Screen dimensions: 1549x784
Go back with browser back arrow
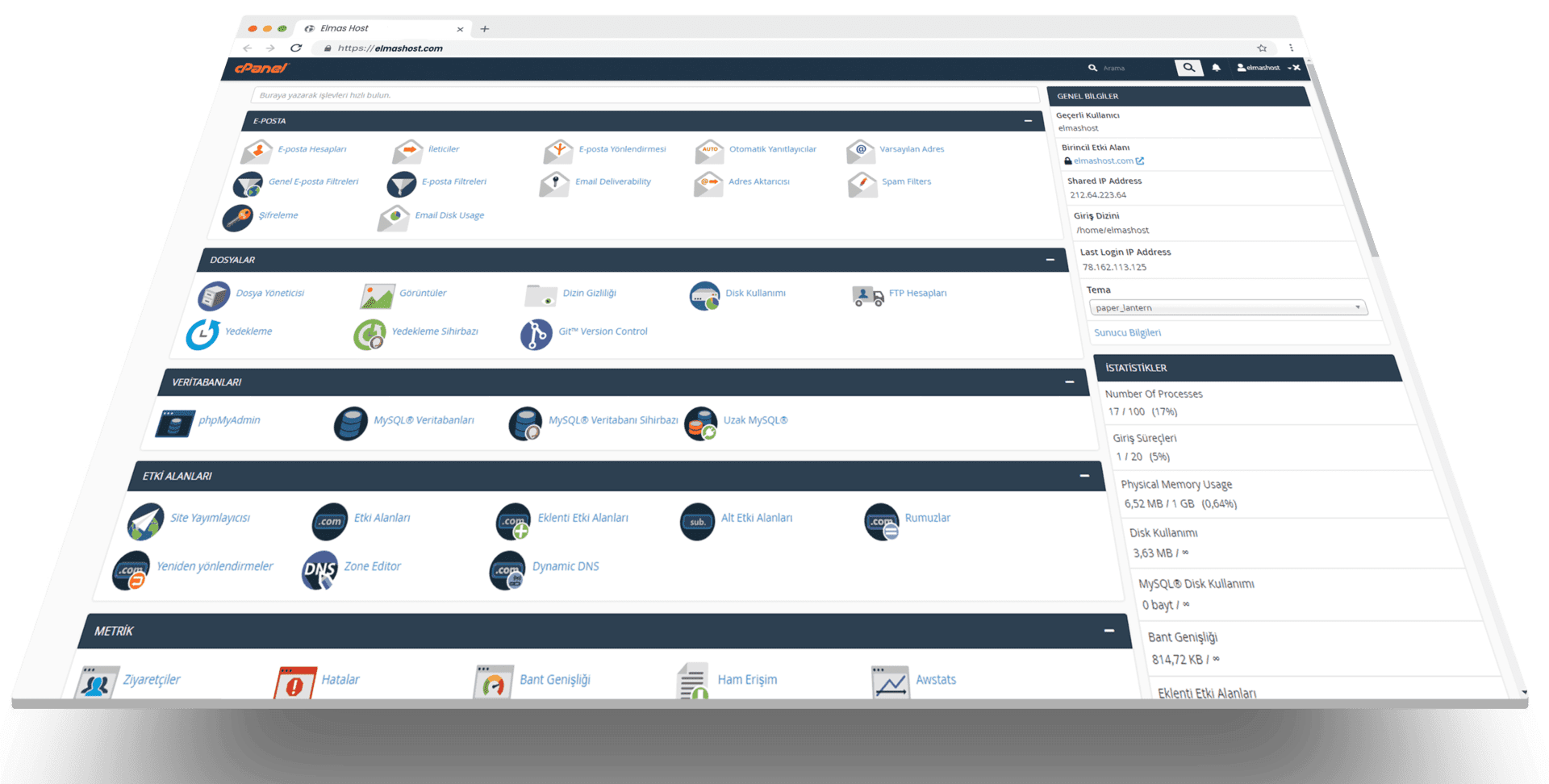[248, 48]
